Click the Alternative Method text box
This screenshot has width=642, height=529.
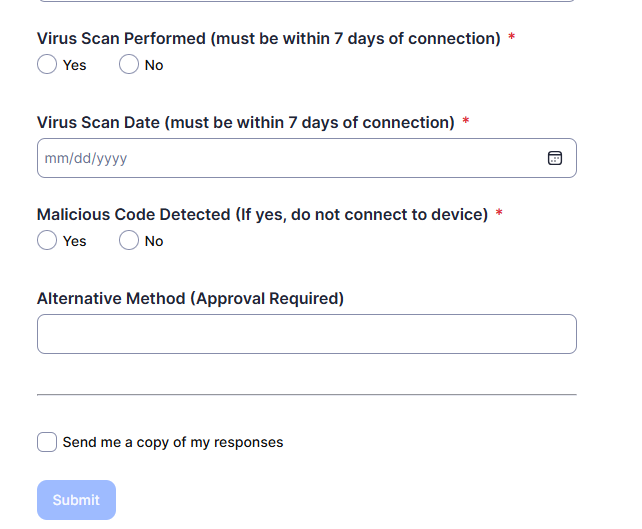[x=306, y=334]
